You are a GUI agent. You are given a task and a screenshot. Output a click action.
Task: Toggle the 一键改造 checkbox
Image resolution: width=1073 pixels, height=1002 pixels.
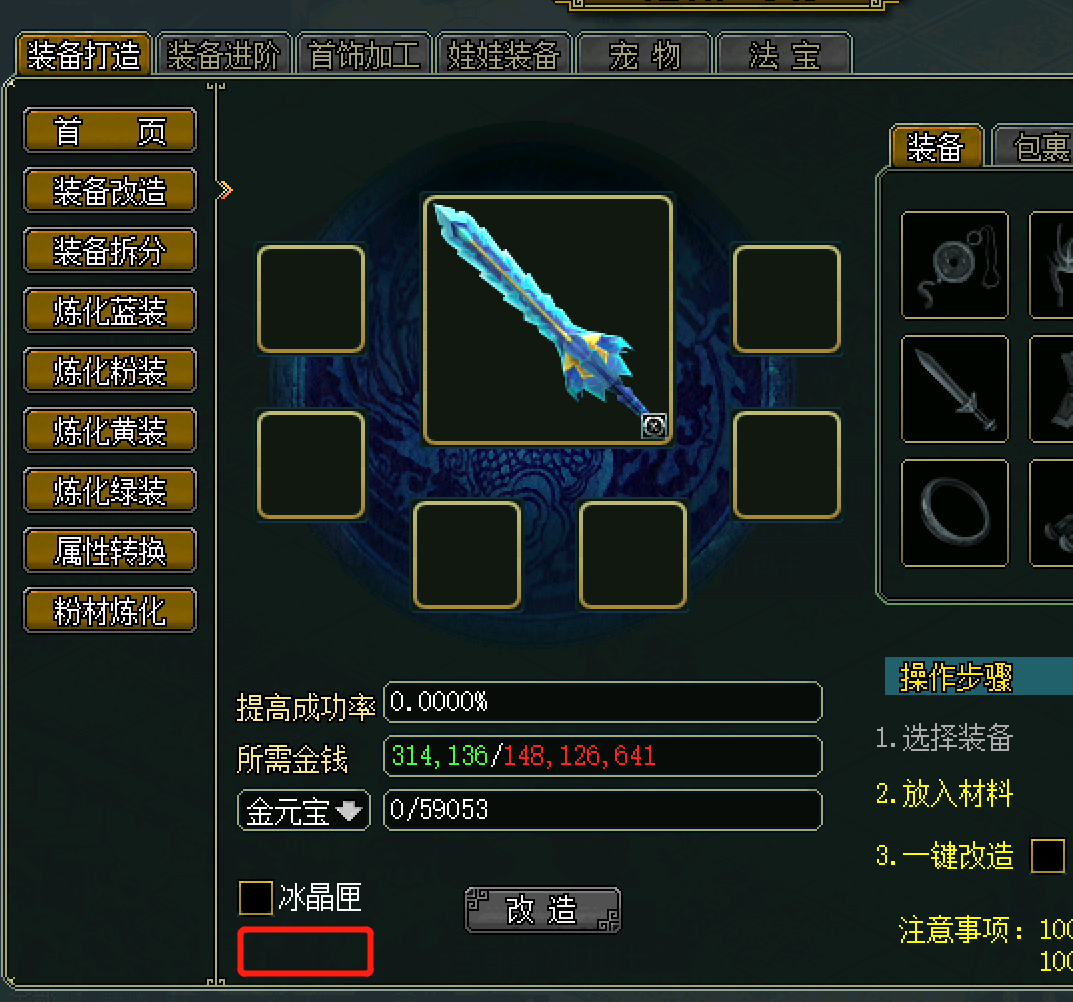[1048, 856]
